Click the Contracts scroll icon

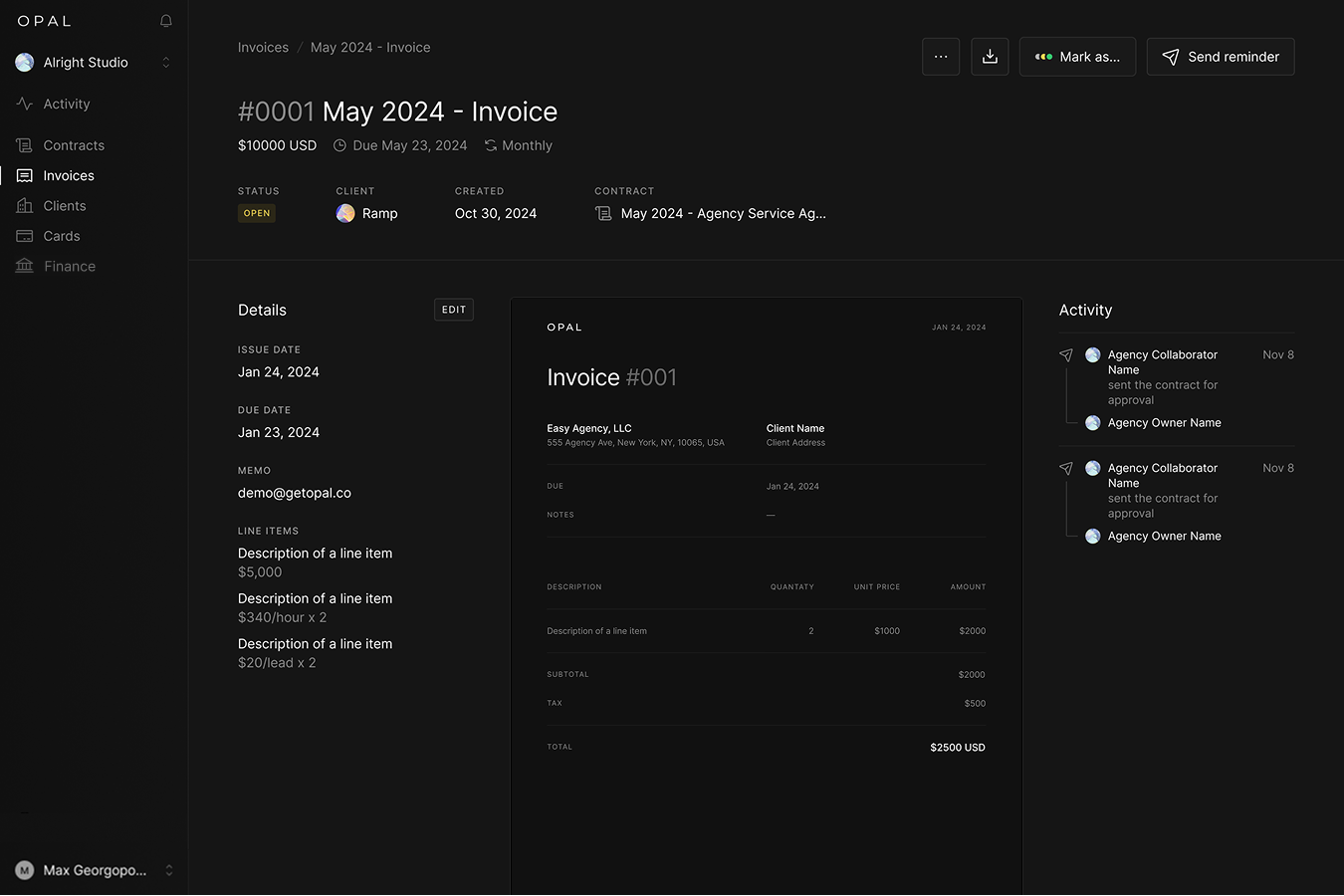25,145
